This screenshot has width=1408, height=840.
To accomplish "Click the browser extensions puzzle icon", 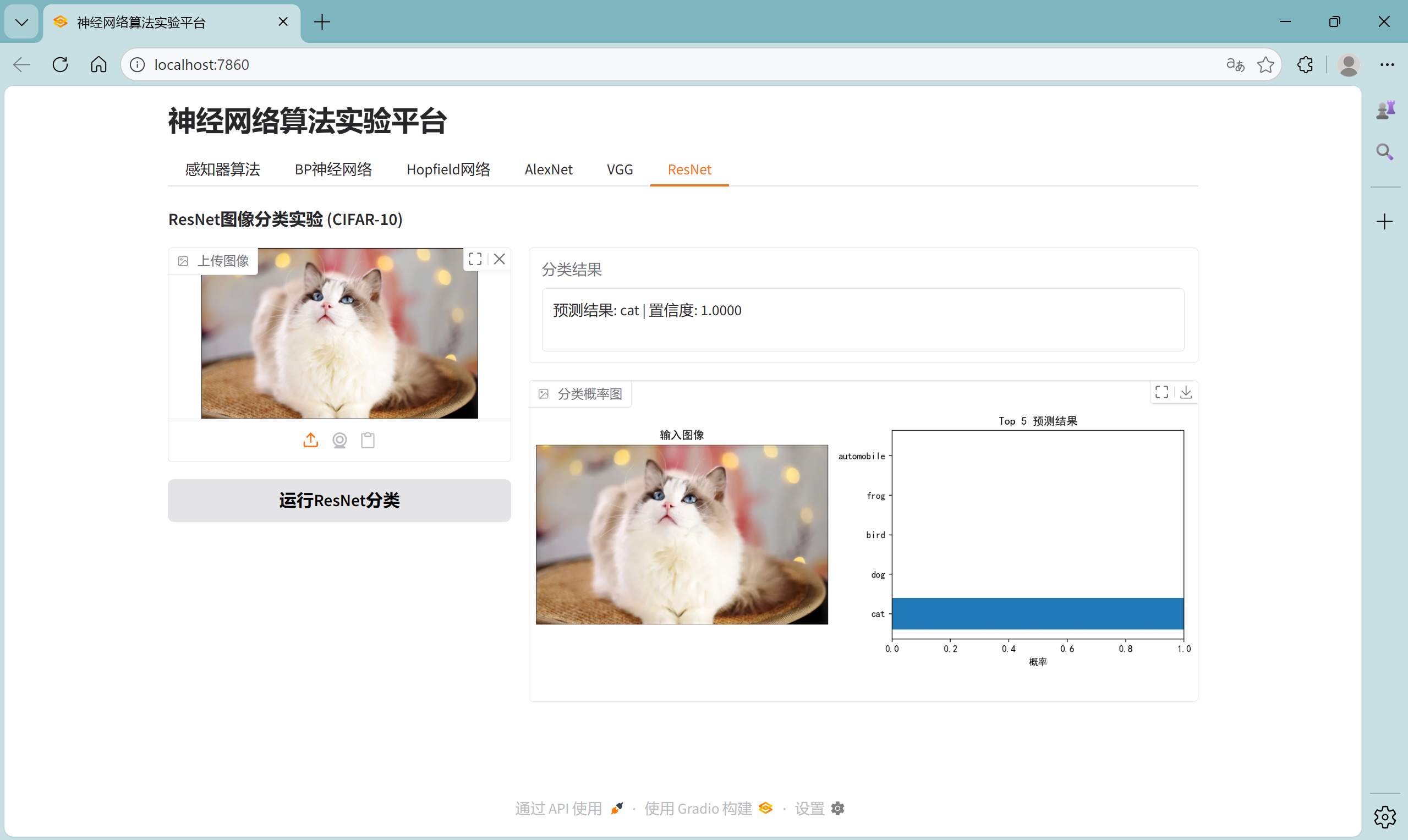I will [1305, 64].
